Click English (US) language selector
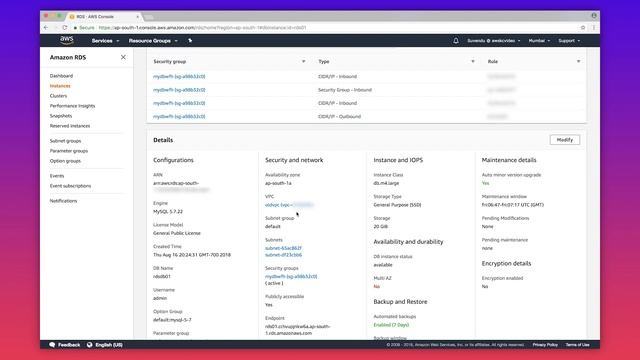640x360 pixels. click(x=109, y=345)
